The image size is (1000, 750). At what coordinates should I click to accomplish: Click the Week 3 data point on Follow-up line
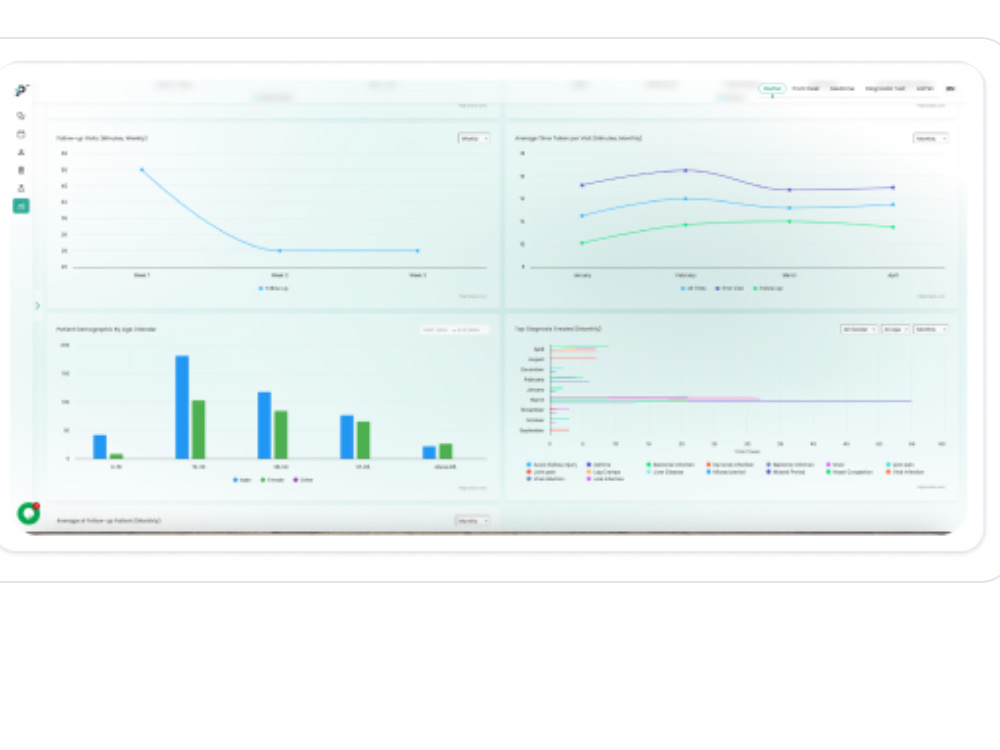tap(418, 251)
